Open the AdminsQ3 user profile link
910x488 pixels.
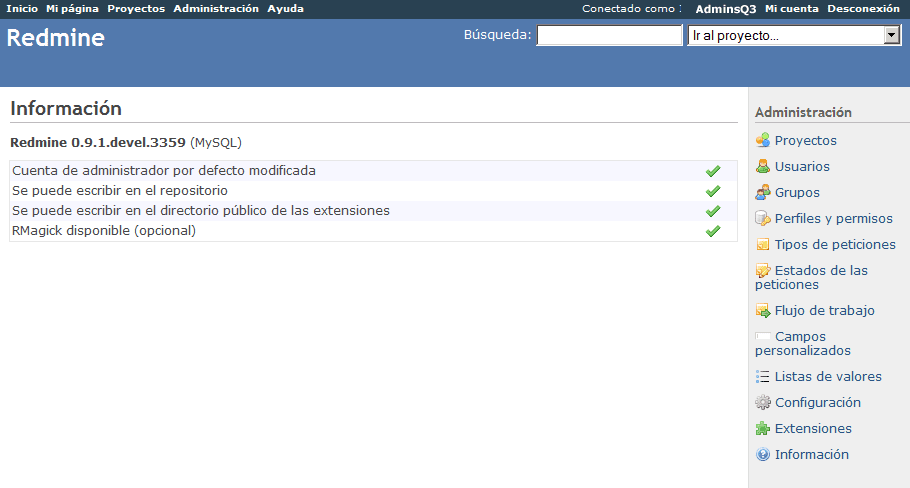pyautogui.click(x=726, y=9)
